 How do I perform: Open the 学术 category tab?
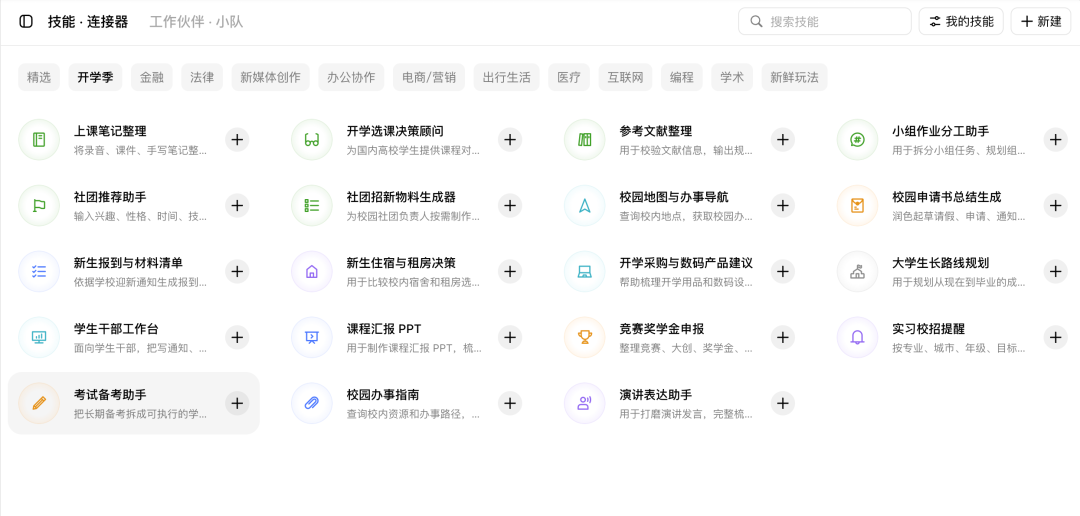pyautogui.click(x=732, y=77)
